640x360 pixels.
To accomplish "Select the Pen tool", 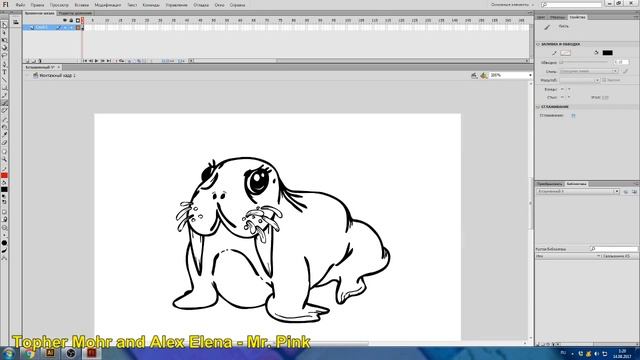I will (x=4, y=64).
